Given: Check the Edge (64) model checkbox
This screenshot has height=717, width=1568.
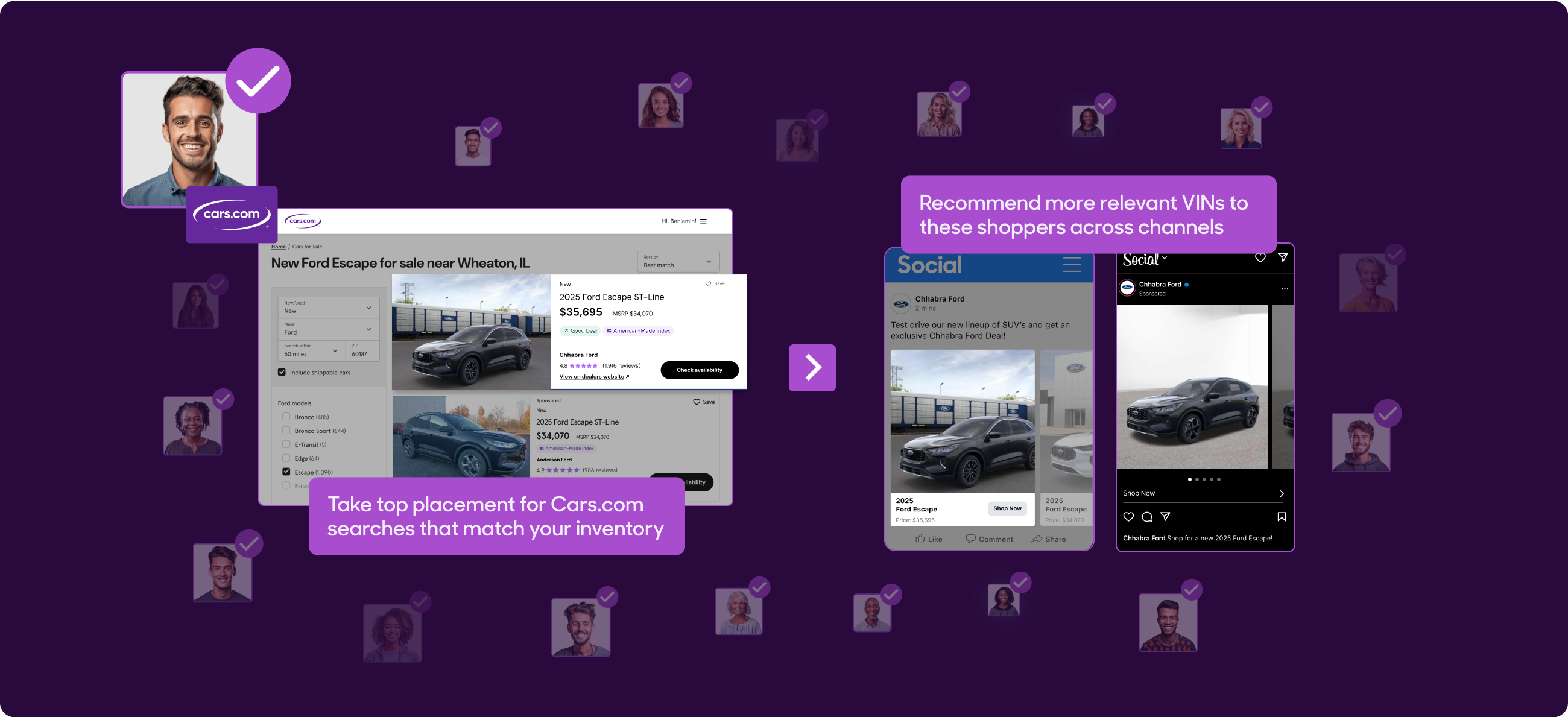Looking at the screenshot, I should pyautogui.click(x=286, y=458).
